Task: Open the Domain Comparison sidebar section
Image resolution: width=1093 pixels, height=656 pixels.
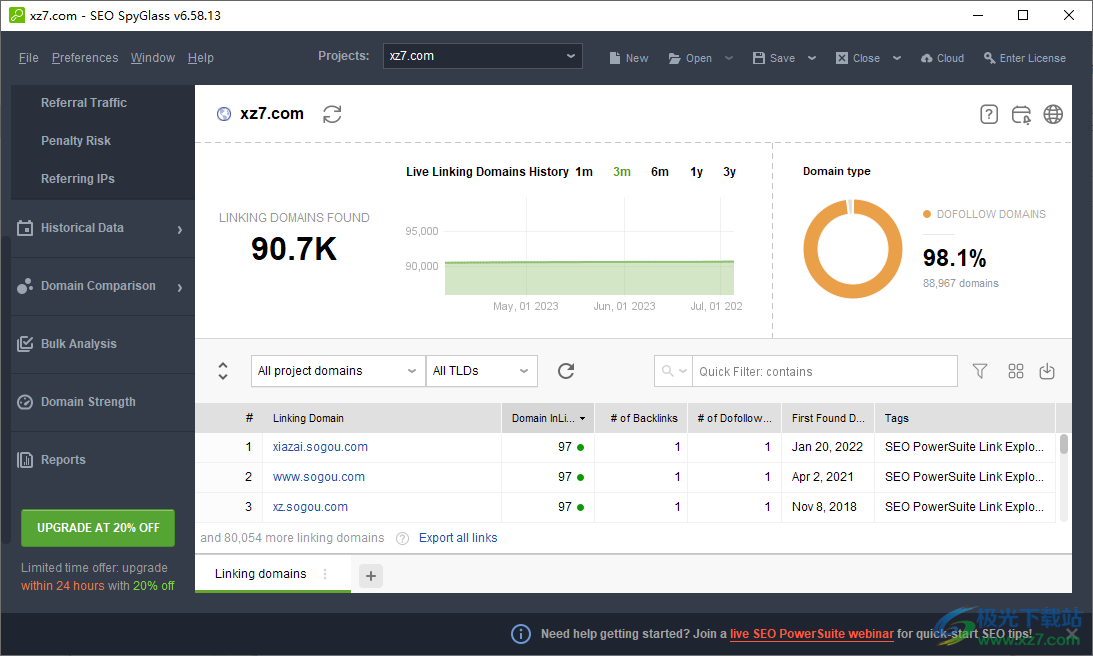Action: [x=102, y=287]
